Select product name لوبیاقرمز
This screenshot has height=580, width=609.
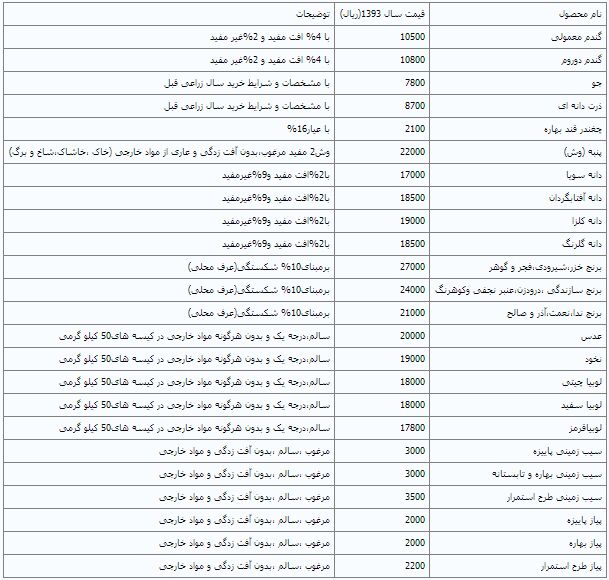click(x=585, y=427)
